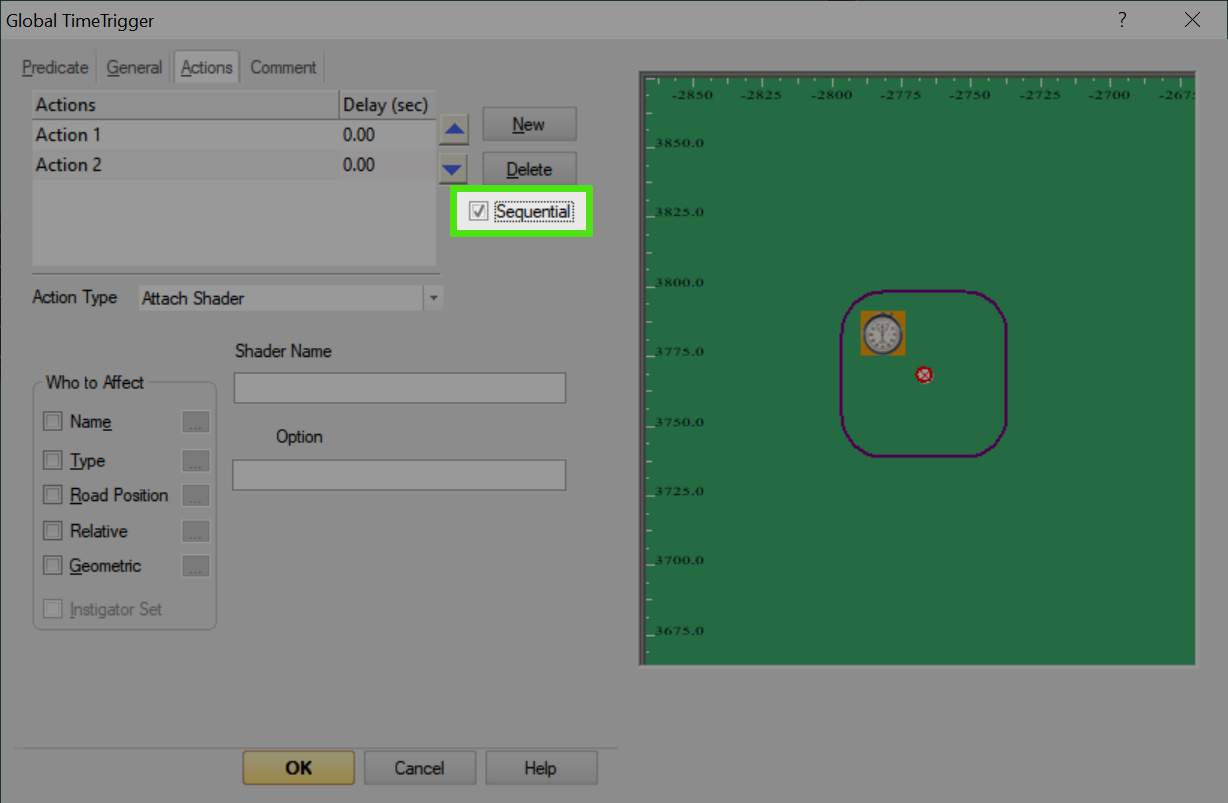Open the Name browse ellipsis button
Screen dimensions: 1228x803
pos(196,422)
